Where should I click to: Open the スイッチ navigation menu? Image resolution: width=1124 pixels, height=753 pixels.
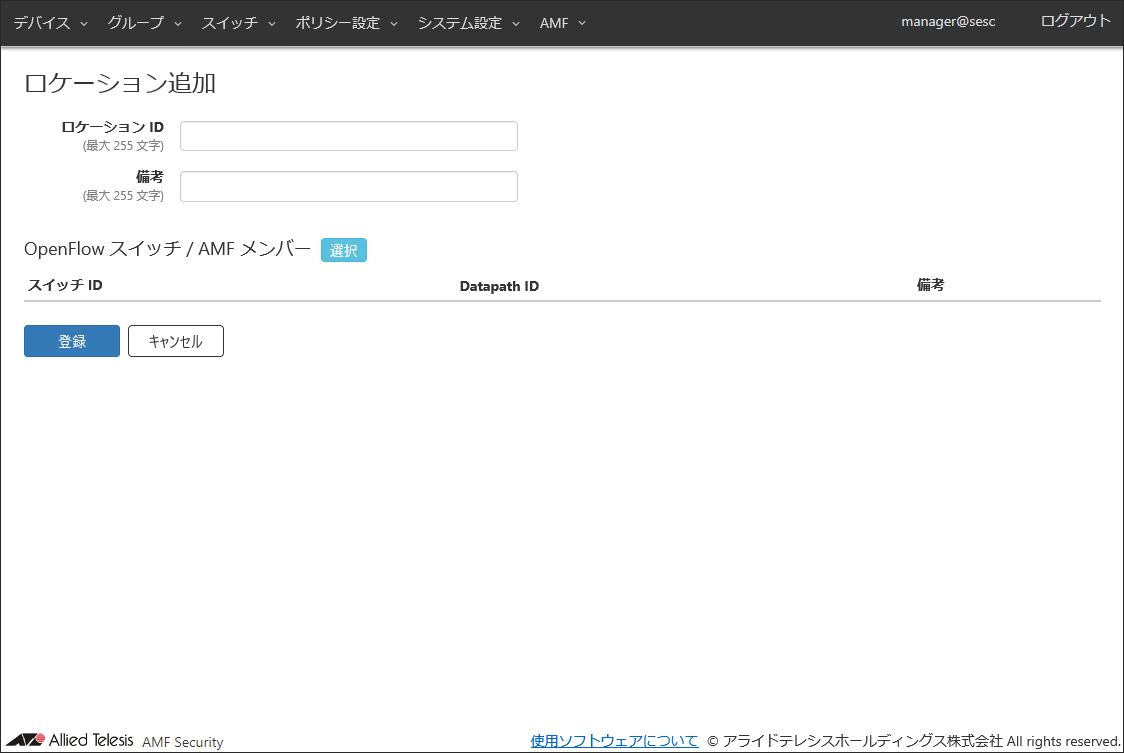click(238, 23)
